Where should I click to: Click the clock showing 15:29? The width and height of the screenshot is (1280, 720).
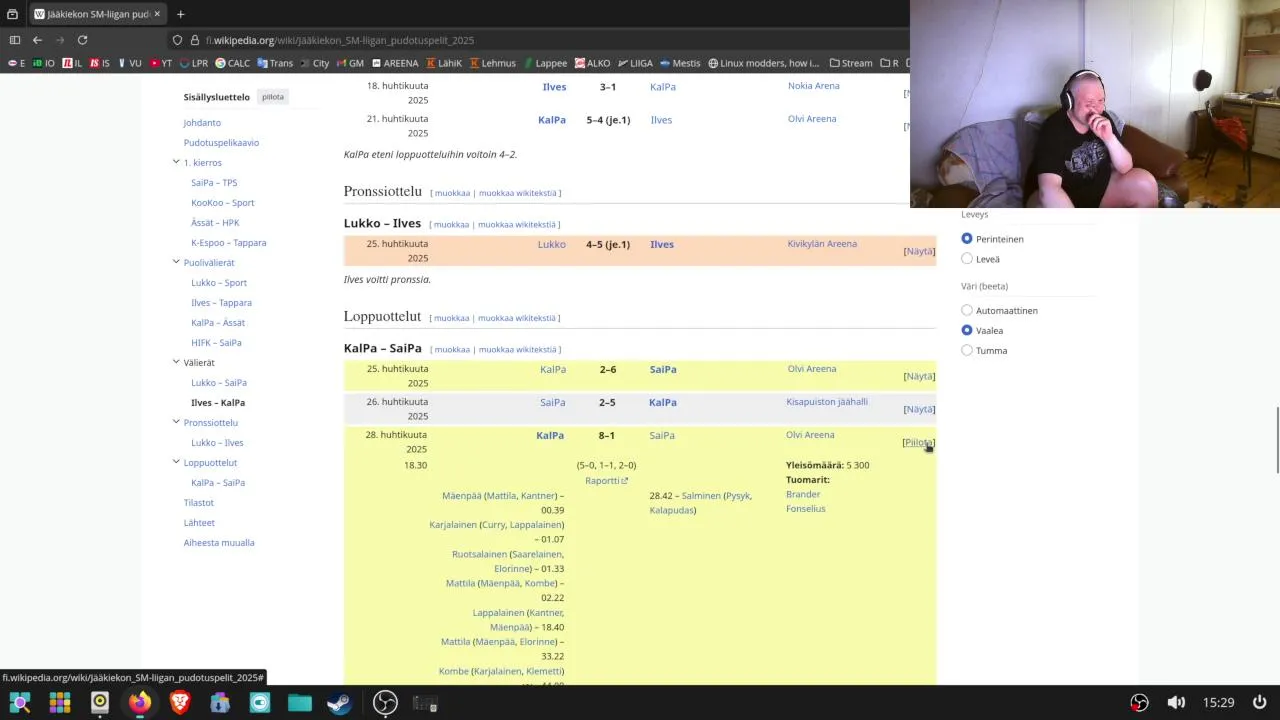coord(1218,703)
